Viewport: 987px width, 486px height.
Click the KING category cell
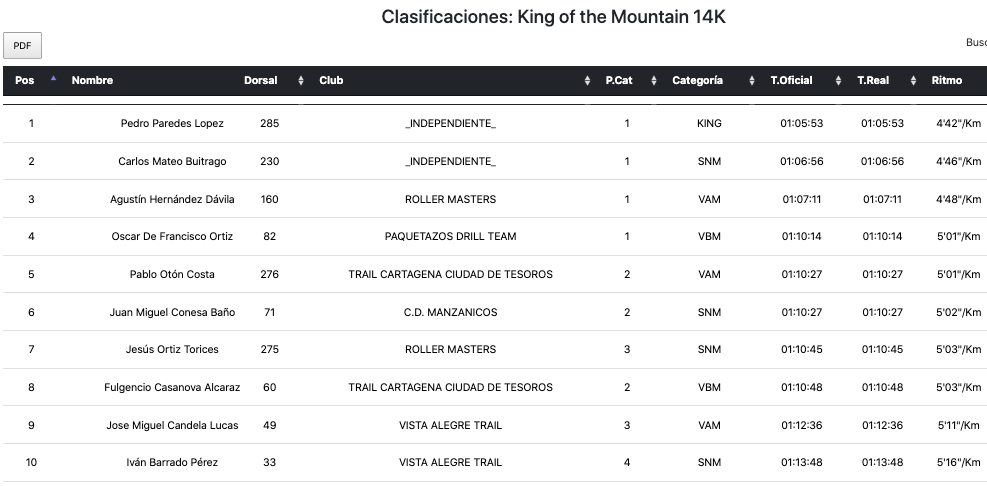tap(709, 124)
